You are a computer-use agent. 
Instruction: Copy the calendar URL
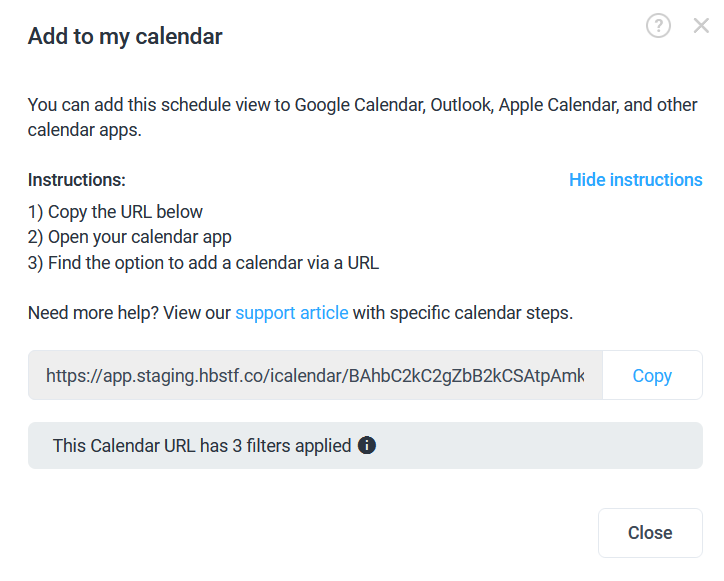(652, 375)
